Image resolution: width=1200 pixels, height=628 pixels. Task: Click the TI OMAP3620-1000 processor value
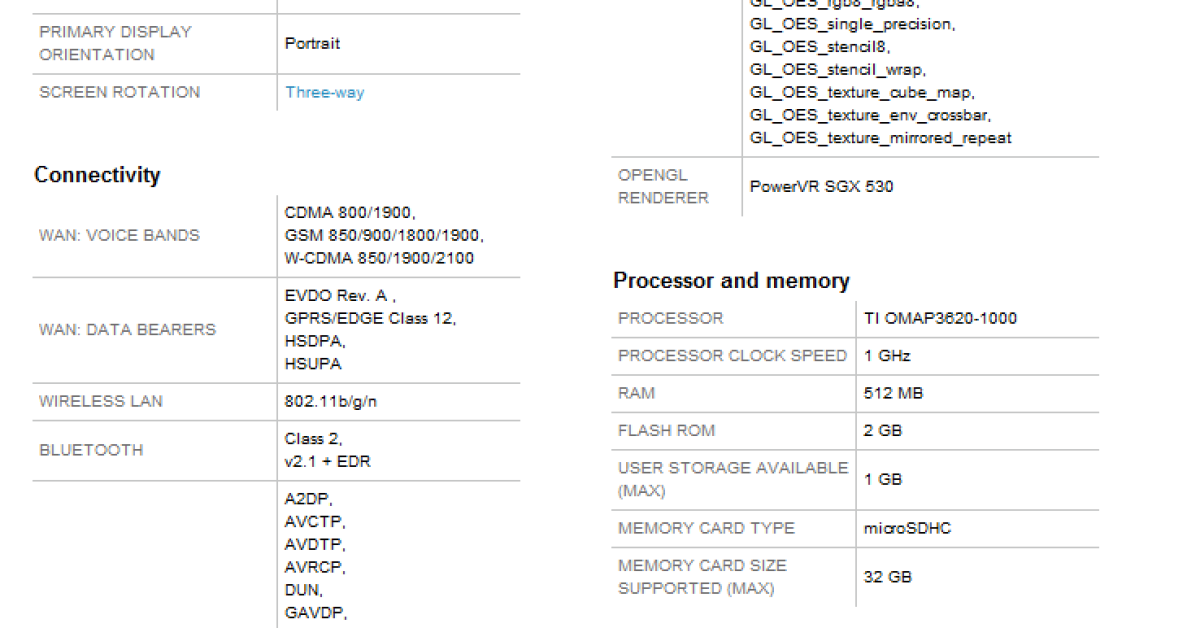pos(940,318)
